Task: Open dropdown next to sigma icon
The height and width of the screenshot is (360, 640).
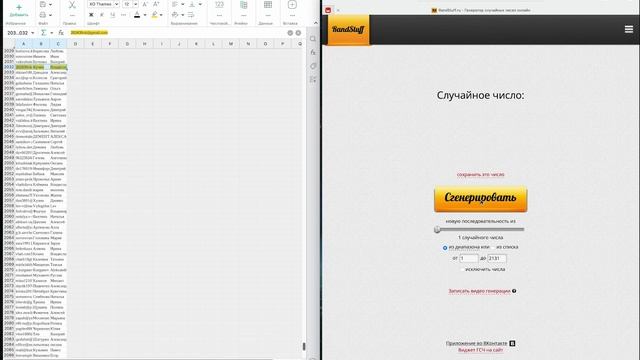Action: tap(51, 33)
